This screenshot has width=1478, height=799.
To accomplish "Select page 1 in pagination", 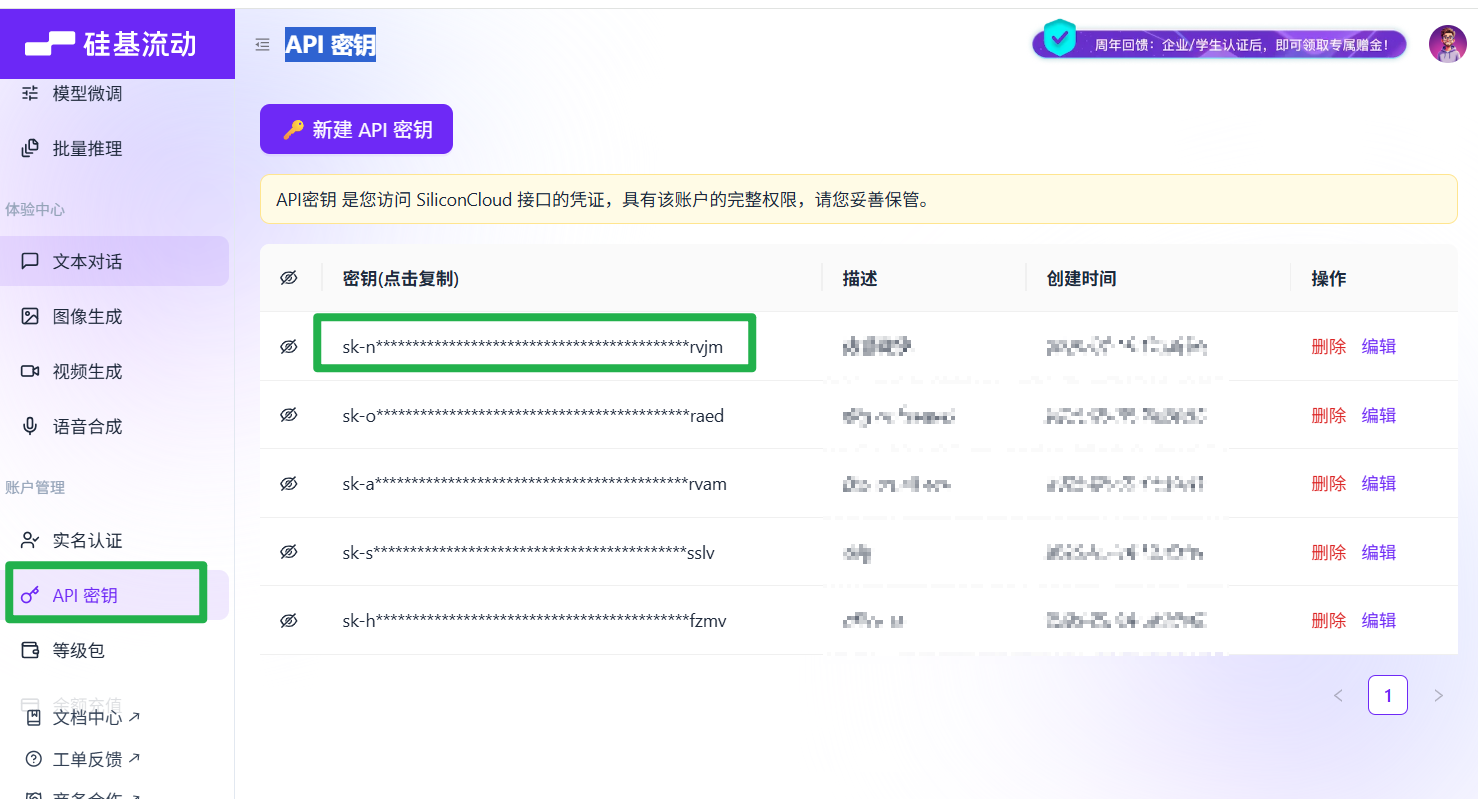I will (x=1388, y=695).
